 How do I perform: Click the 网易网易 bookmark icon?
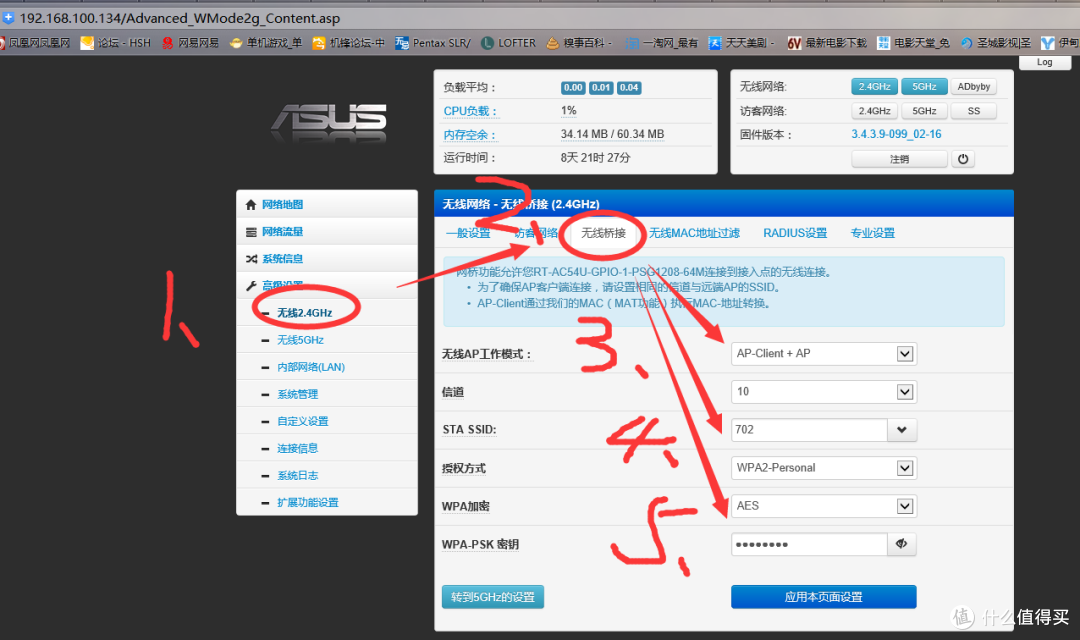click(x=167, y=43)
